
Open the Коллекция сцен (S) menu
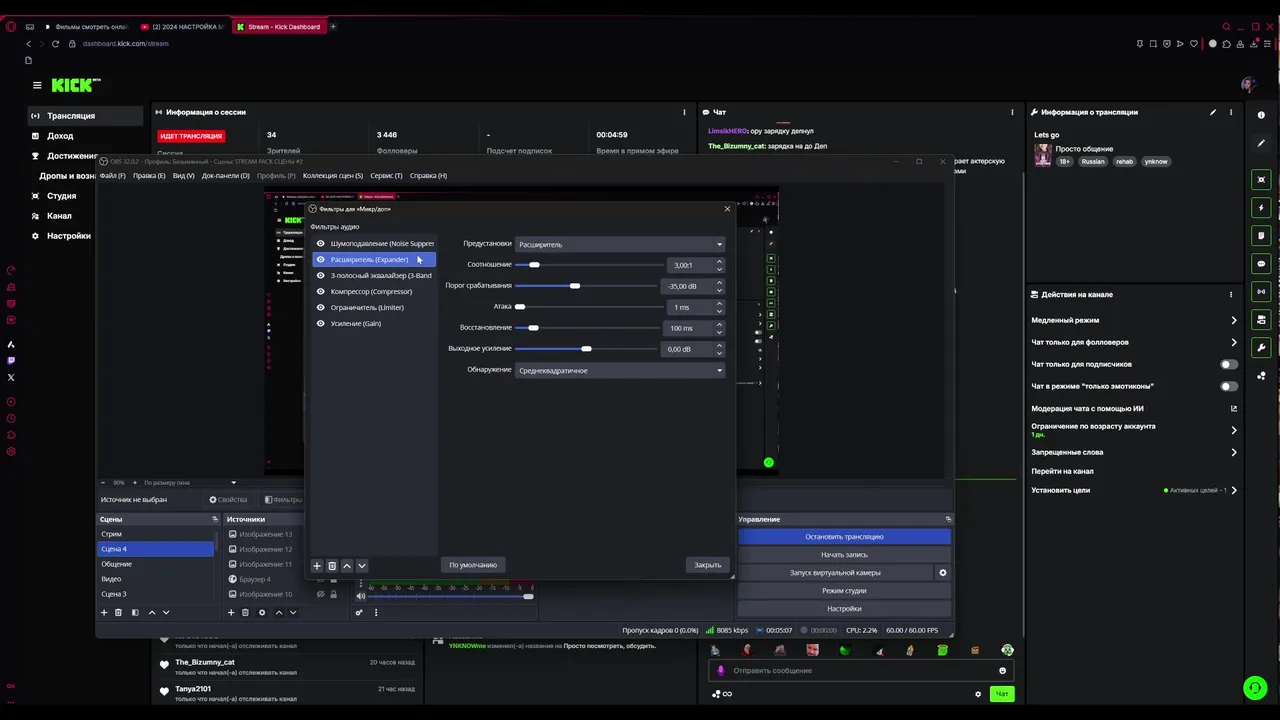click(x=333, y=175)
